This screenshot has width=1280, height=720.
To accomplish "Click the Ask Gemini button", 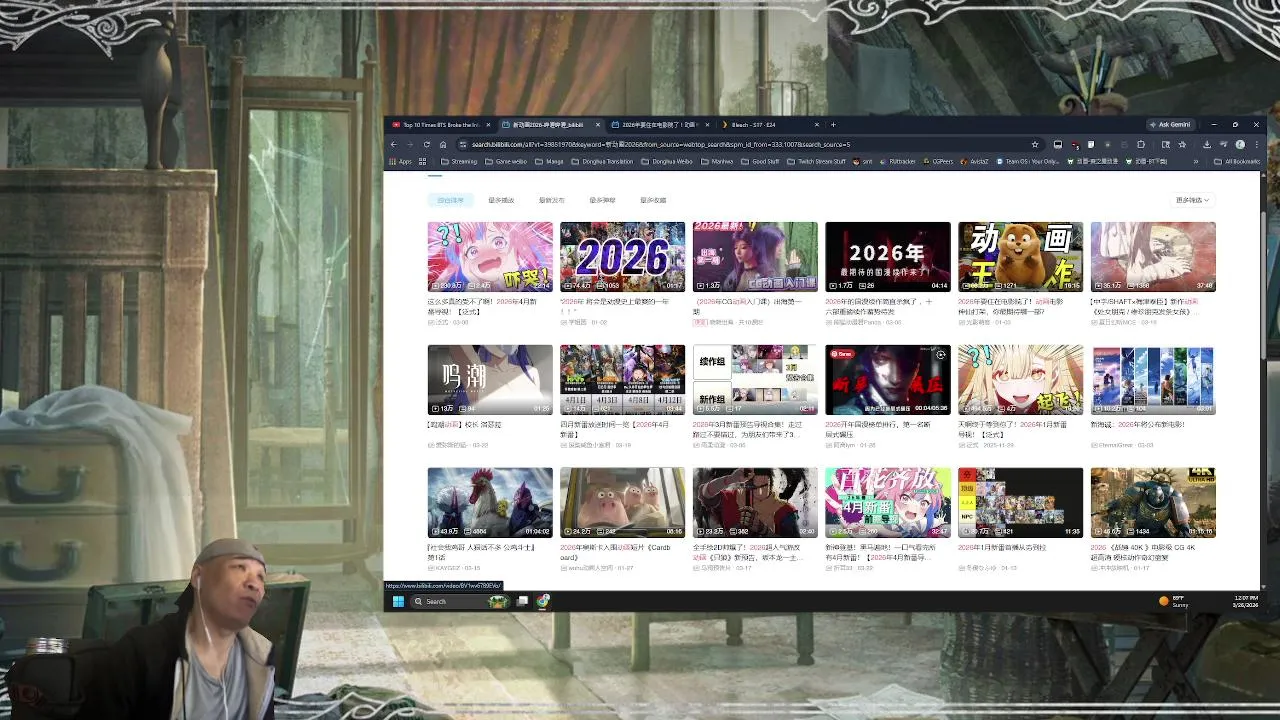I will click(x=1169, y=125).
